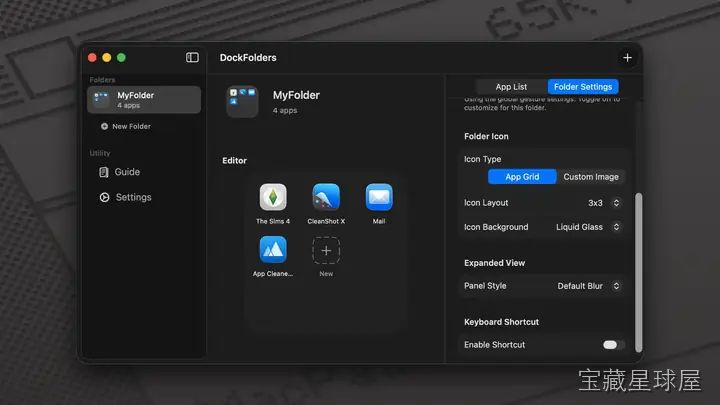The height and width of the screenshot is (405, 720).
Task: Select the App Cleaner icon in the editor
Action: pyautogui.click(x=273, y=250)
